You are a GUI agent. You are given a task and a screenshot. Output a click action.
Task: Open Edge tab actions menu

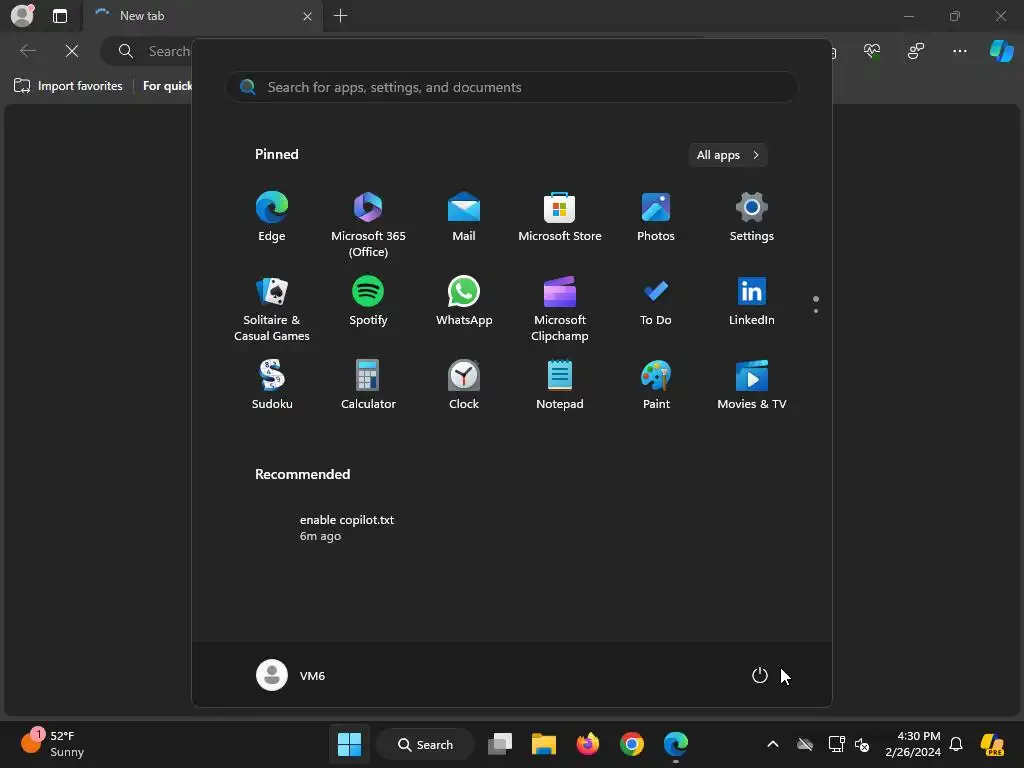point(59,16)
